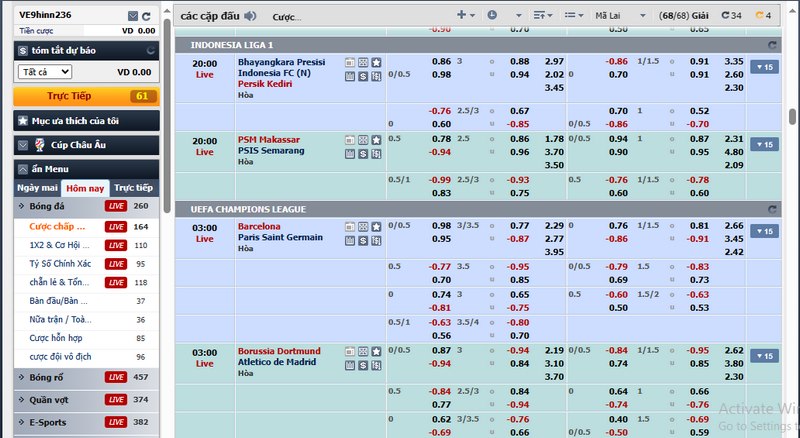Switch to the Trực tiếp sidebar tab

click(x=133, y=188)
